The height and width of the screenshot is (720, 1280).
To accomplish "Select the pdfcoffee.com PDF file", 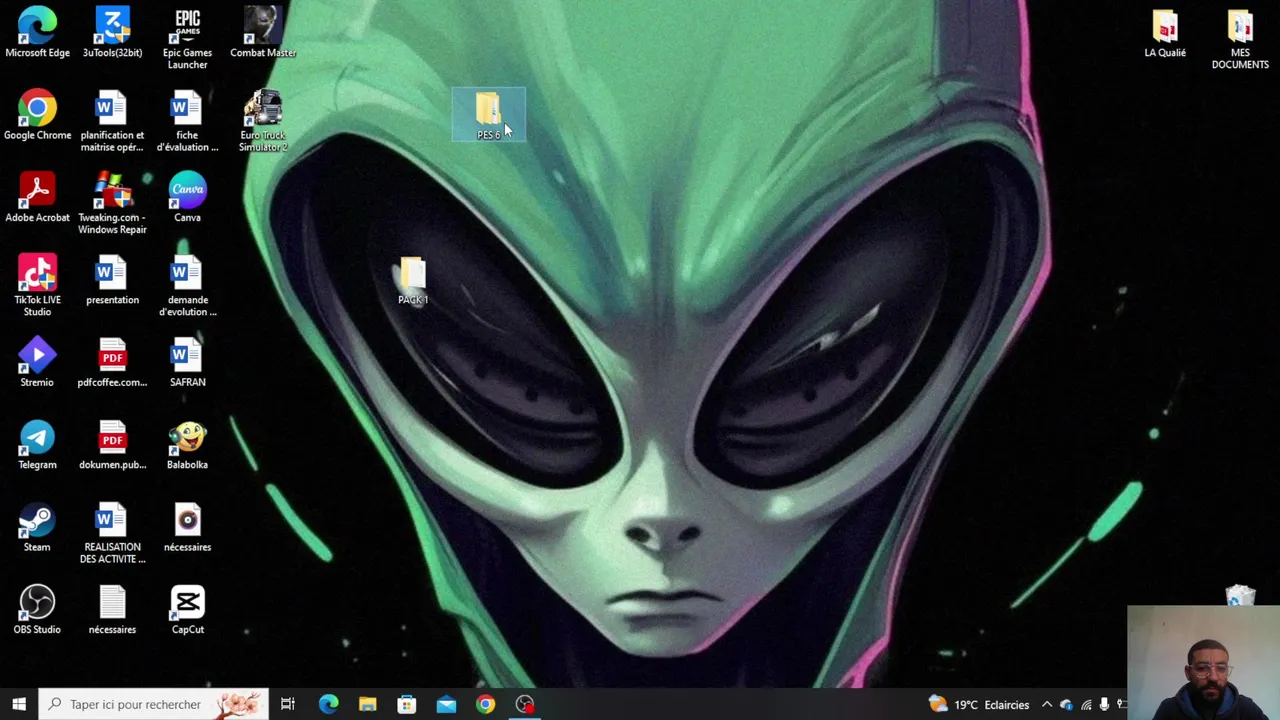I will click(112, 362).
